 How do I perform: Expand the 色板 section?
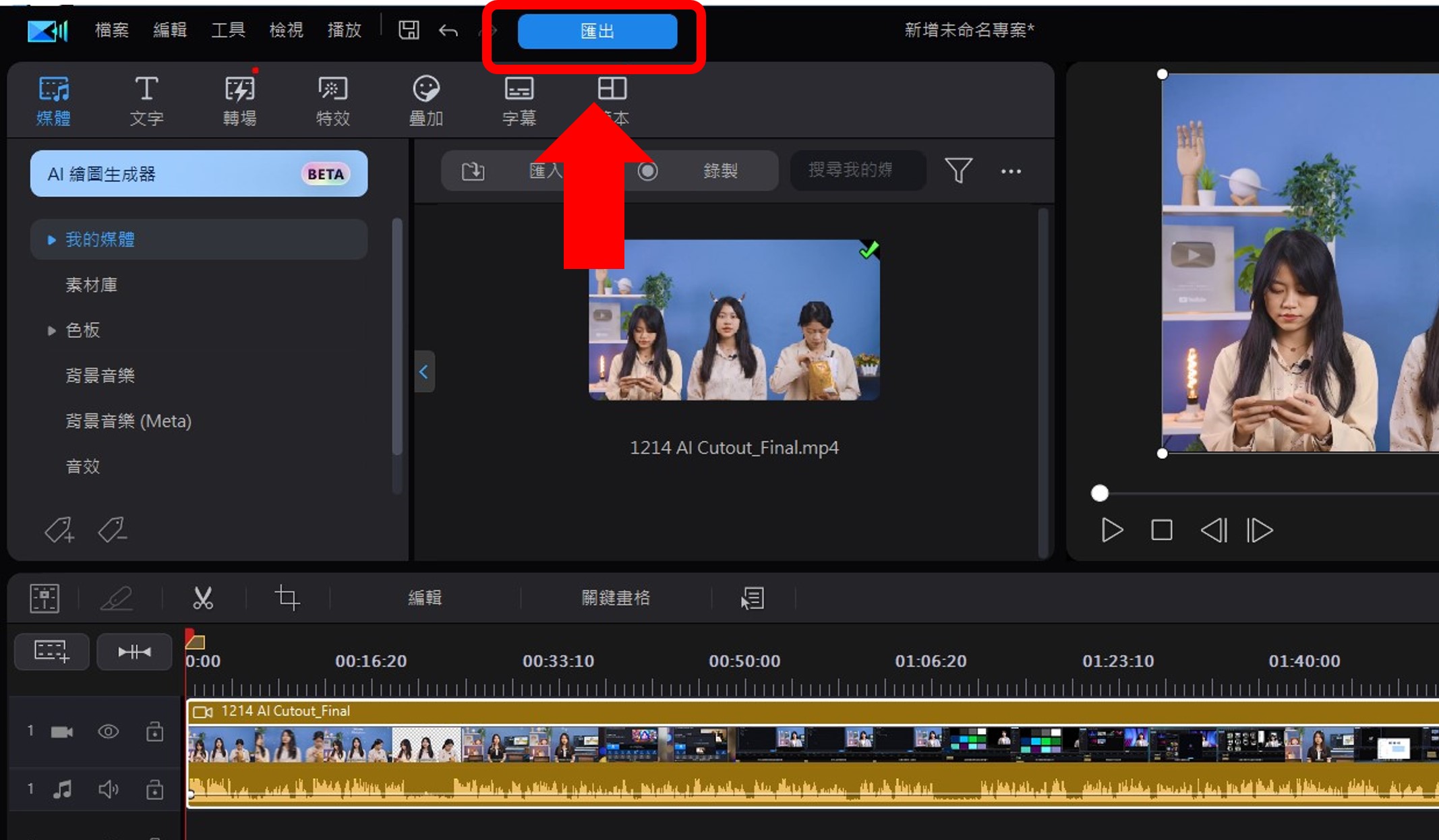click(52, 330)
